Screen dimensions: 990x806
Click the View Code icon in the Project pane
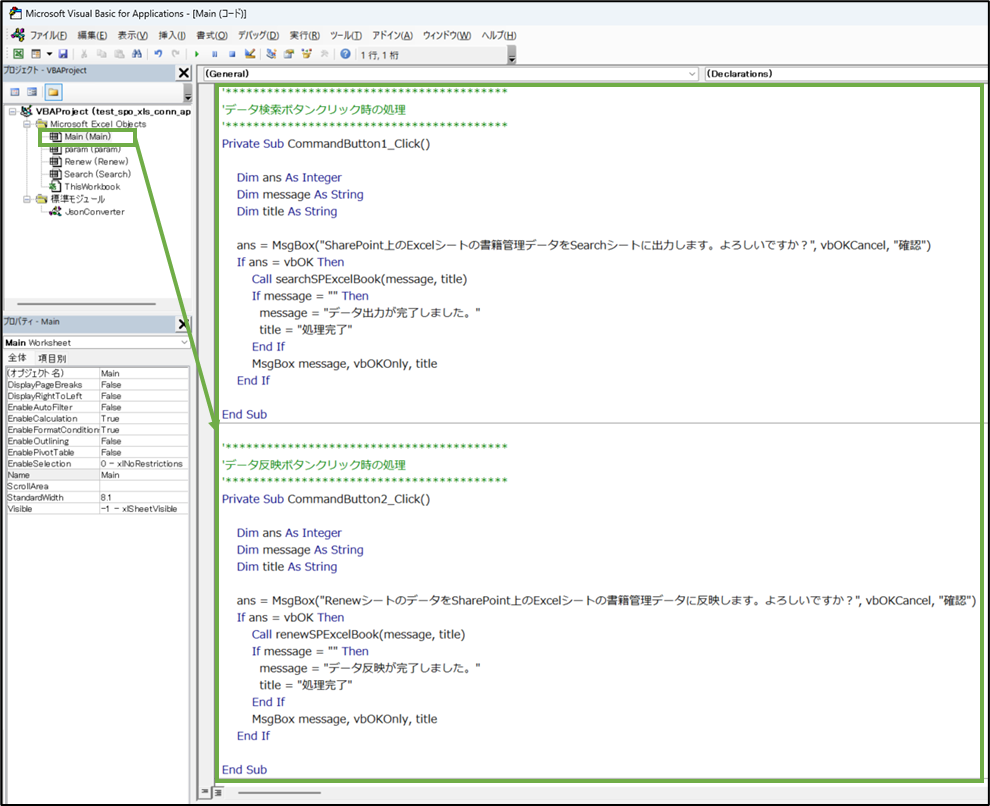click(15, 92)
